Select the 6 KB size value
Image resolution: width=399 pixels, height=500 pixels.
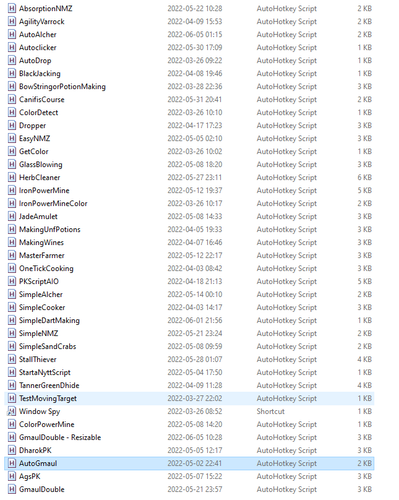[365, 177]
